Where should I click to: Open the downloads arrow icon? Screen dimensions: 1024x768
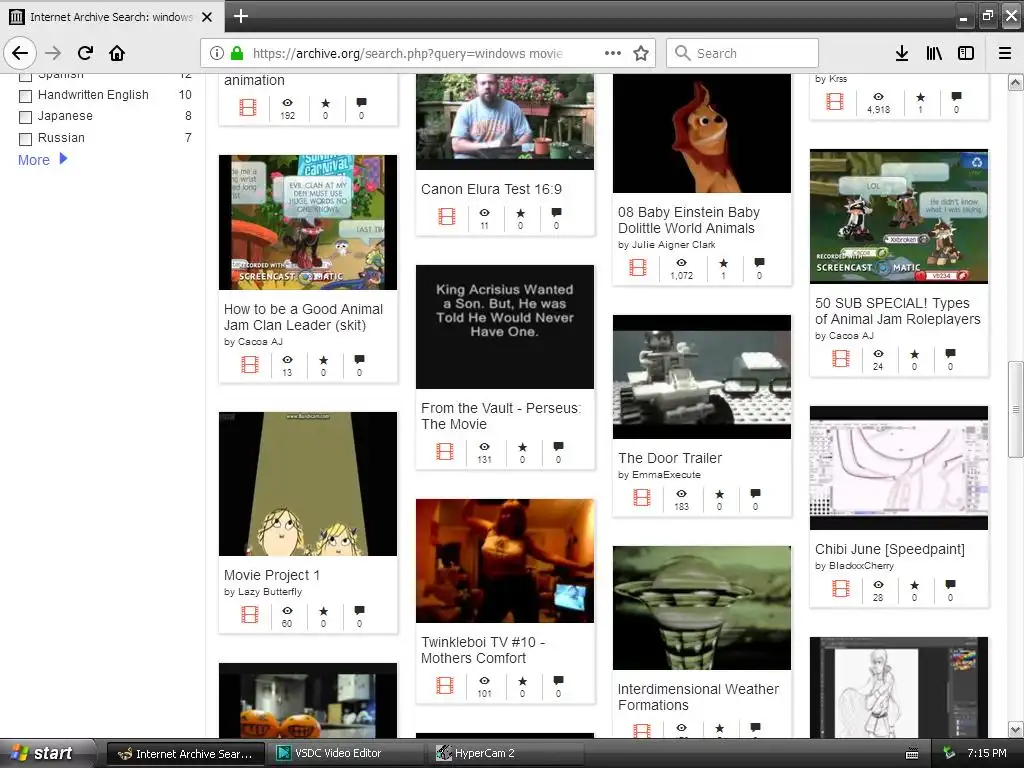(902, 53)
